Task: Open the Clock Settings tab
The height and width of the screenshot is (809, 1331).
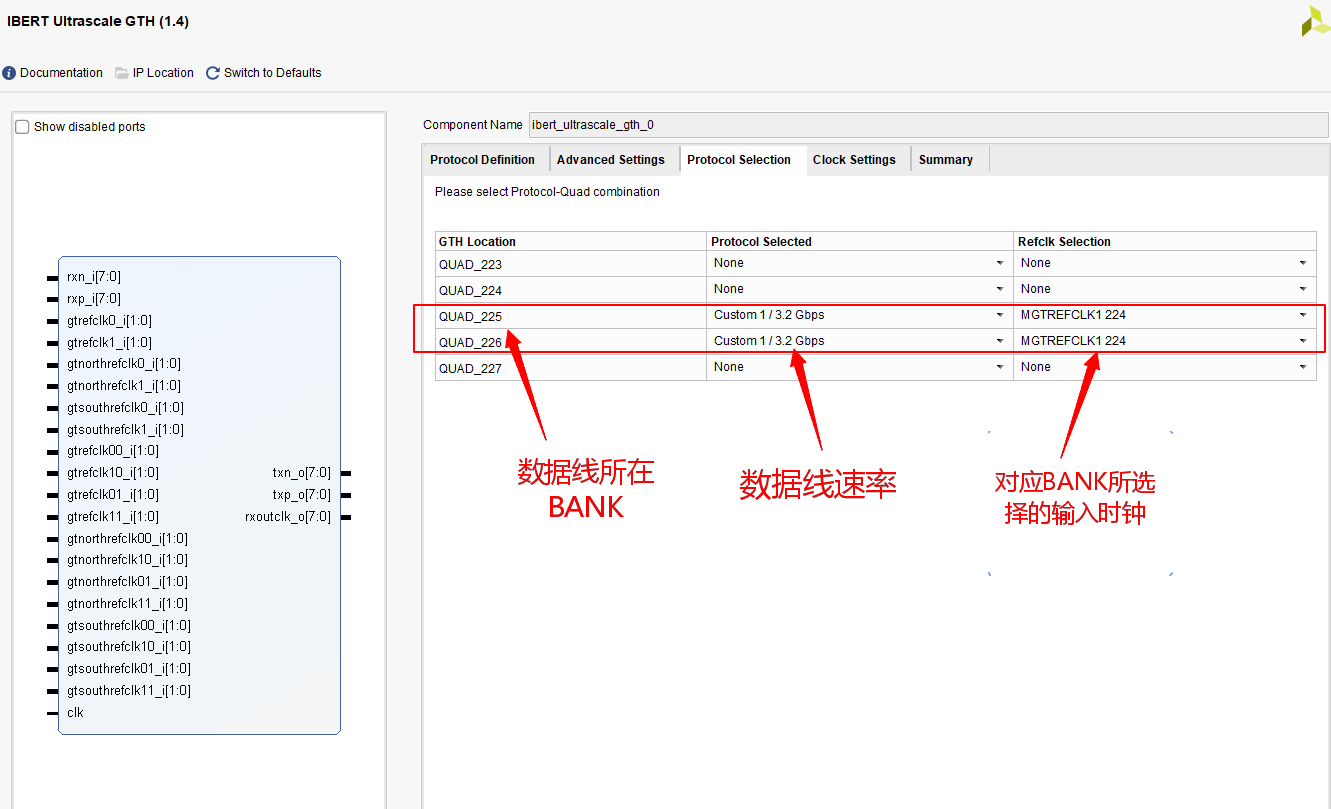Action: pyautogui.click(x=854, y=159)
